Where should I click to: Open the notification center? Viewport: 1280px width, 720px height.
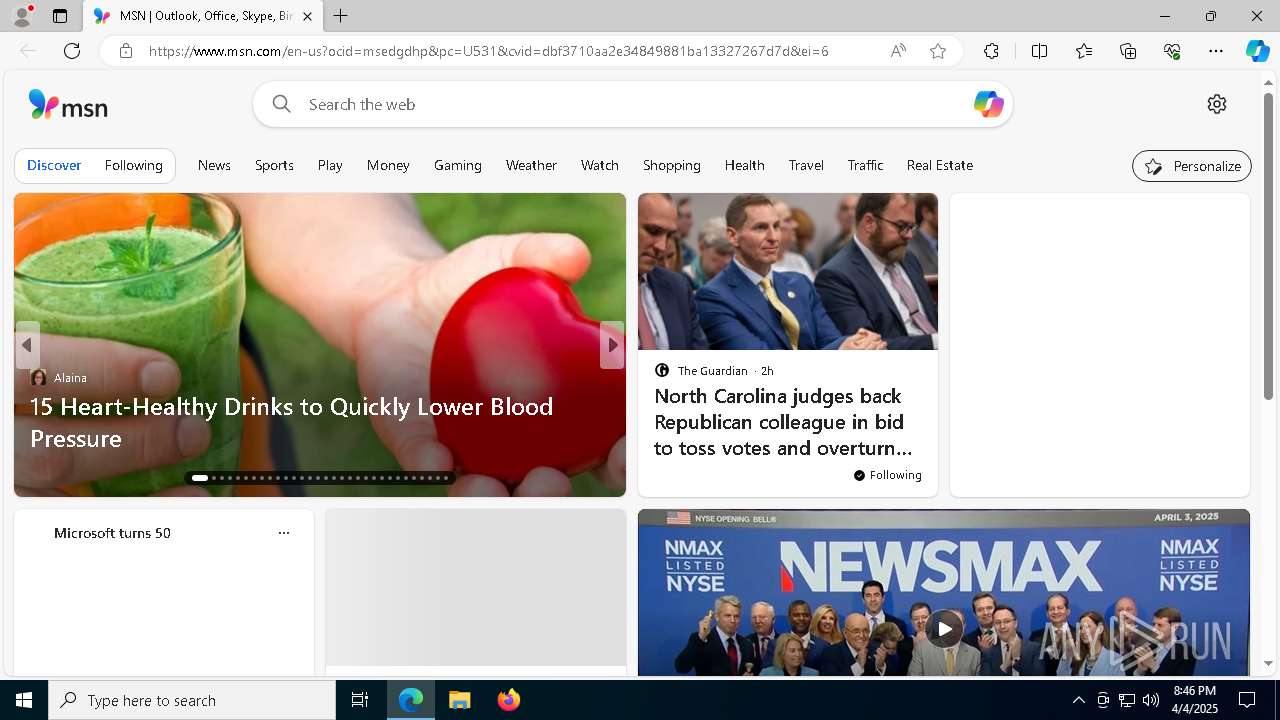point(1247,700)
